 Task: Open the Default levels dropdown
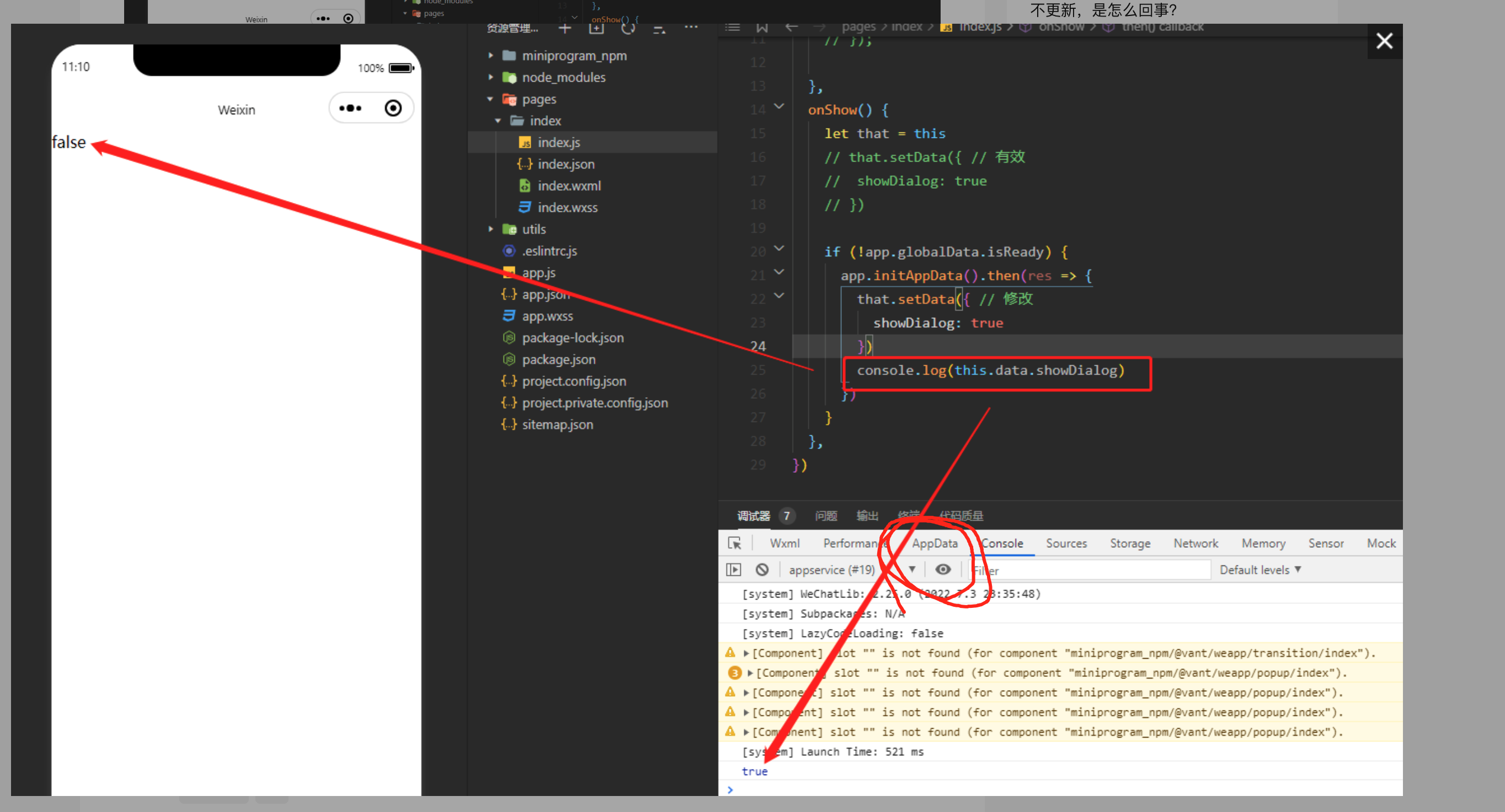click(1259, 570)
